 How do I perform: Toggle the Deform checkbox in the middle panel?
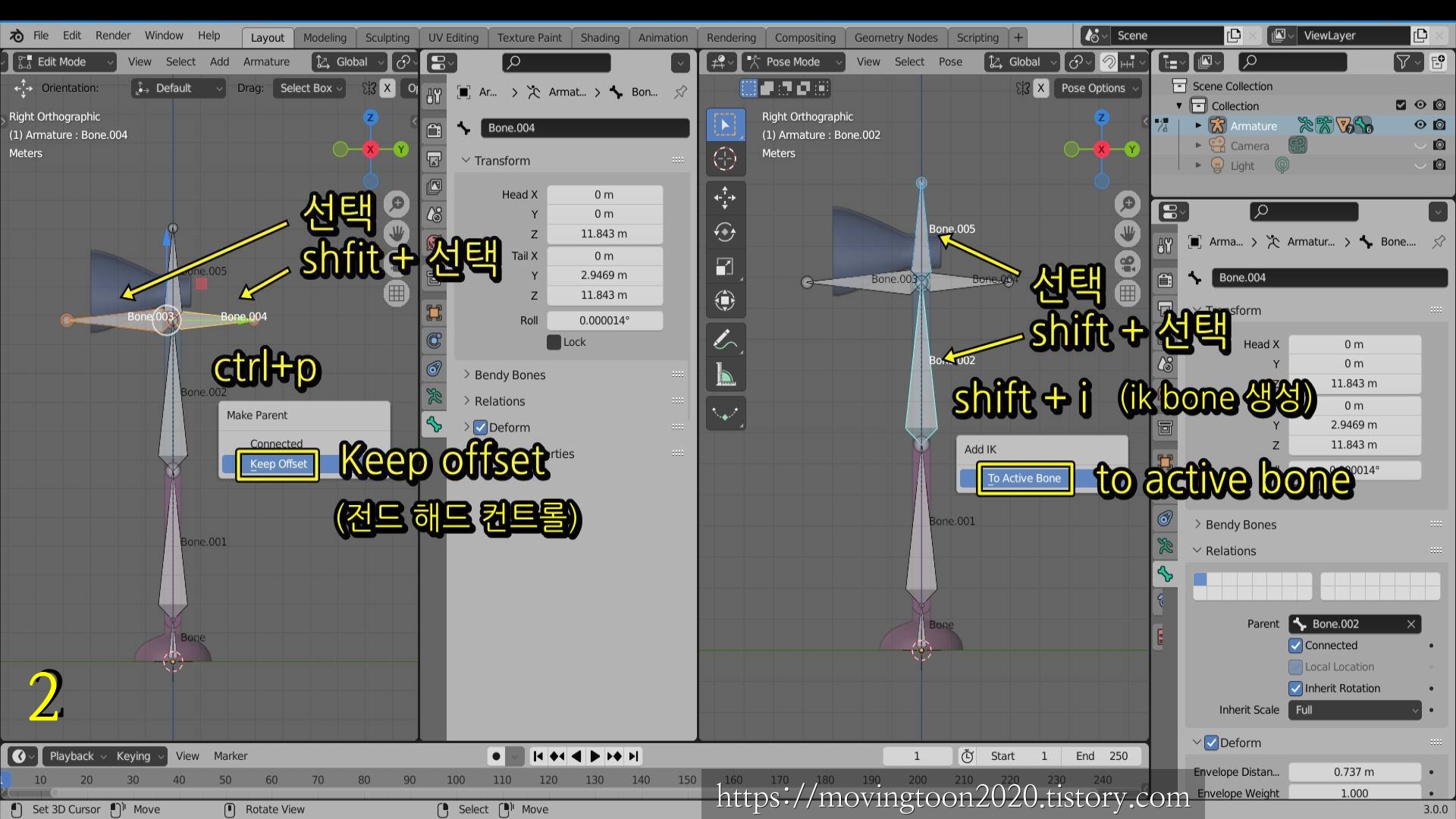(480, 428)
